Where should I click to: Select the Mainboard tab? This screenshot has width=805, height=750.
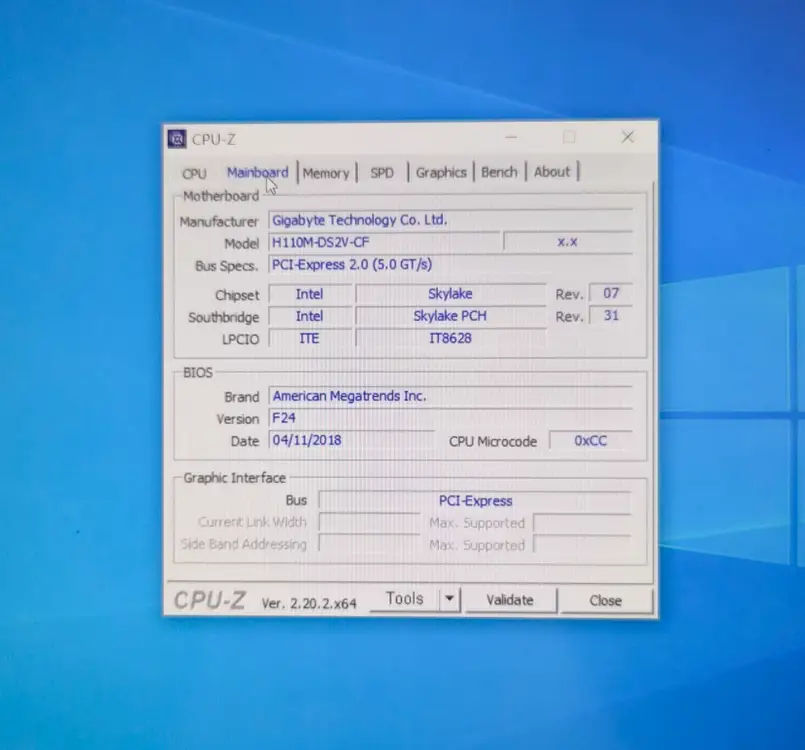(x=258, y=172)
